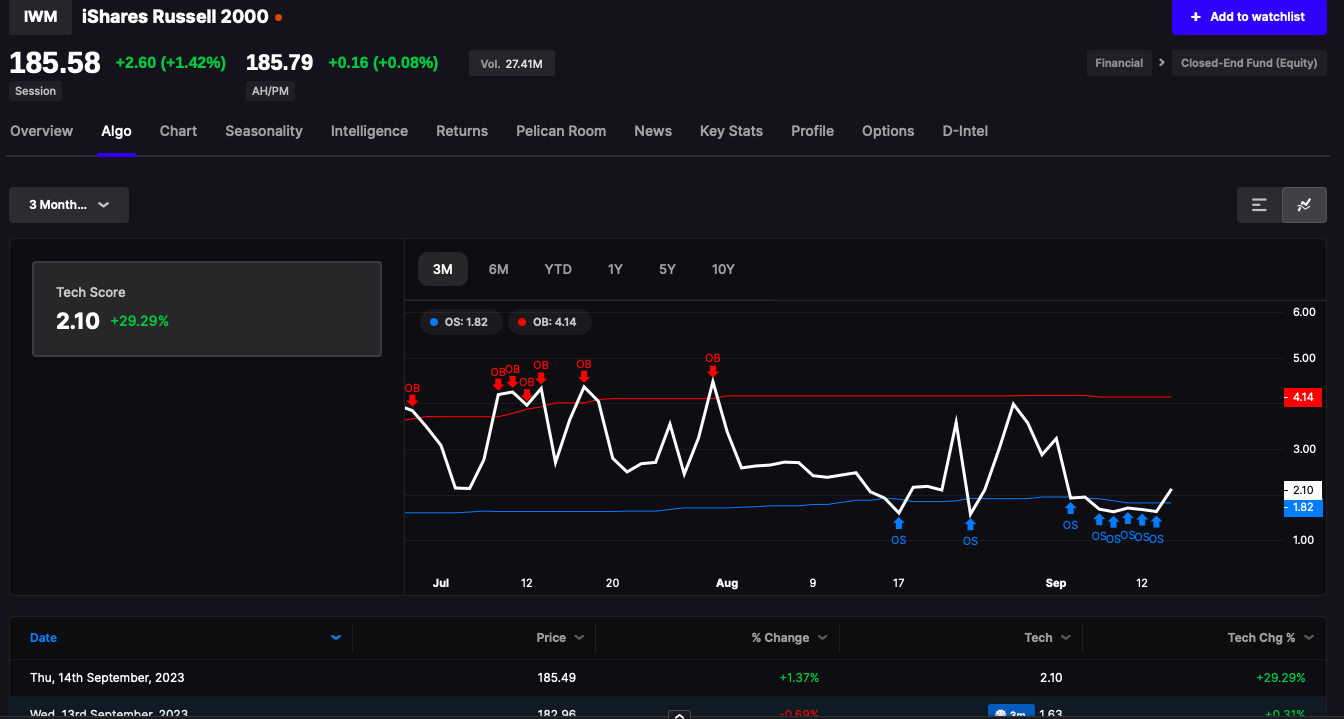The height and width of the screenshot is (719, 1344).
Task: View the Returns tab
Action: pos(462,131)
